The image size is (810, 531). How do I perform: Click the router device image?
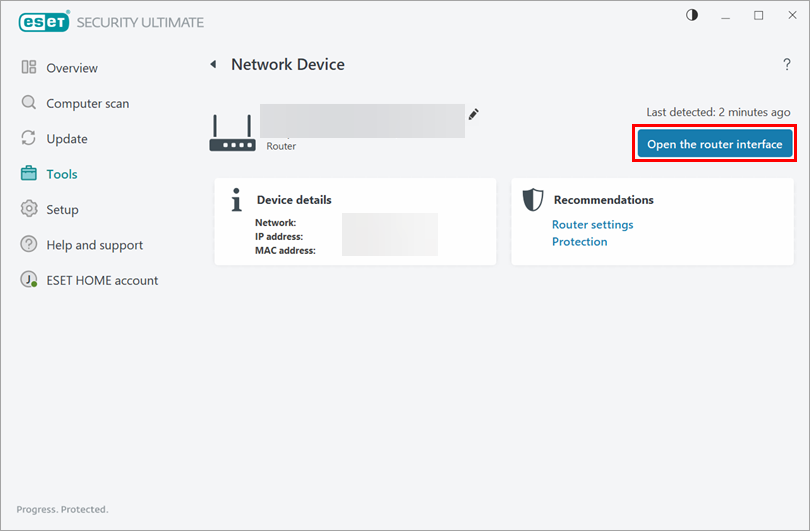coord(232,133)
